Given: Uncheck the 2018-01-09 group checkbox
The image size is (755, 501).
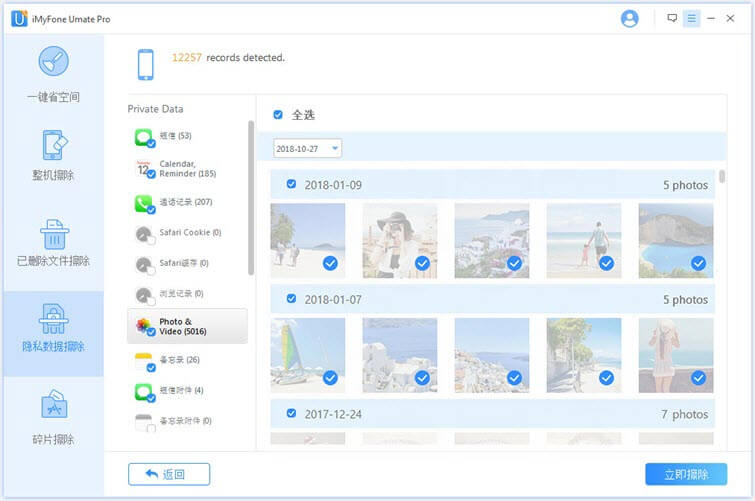Looking at the screenshot, I should click(291, 184).
